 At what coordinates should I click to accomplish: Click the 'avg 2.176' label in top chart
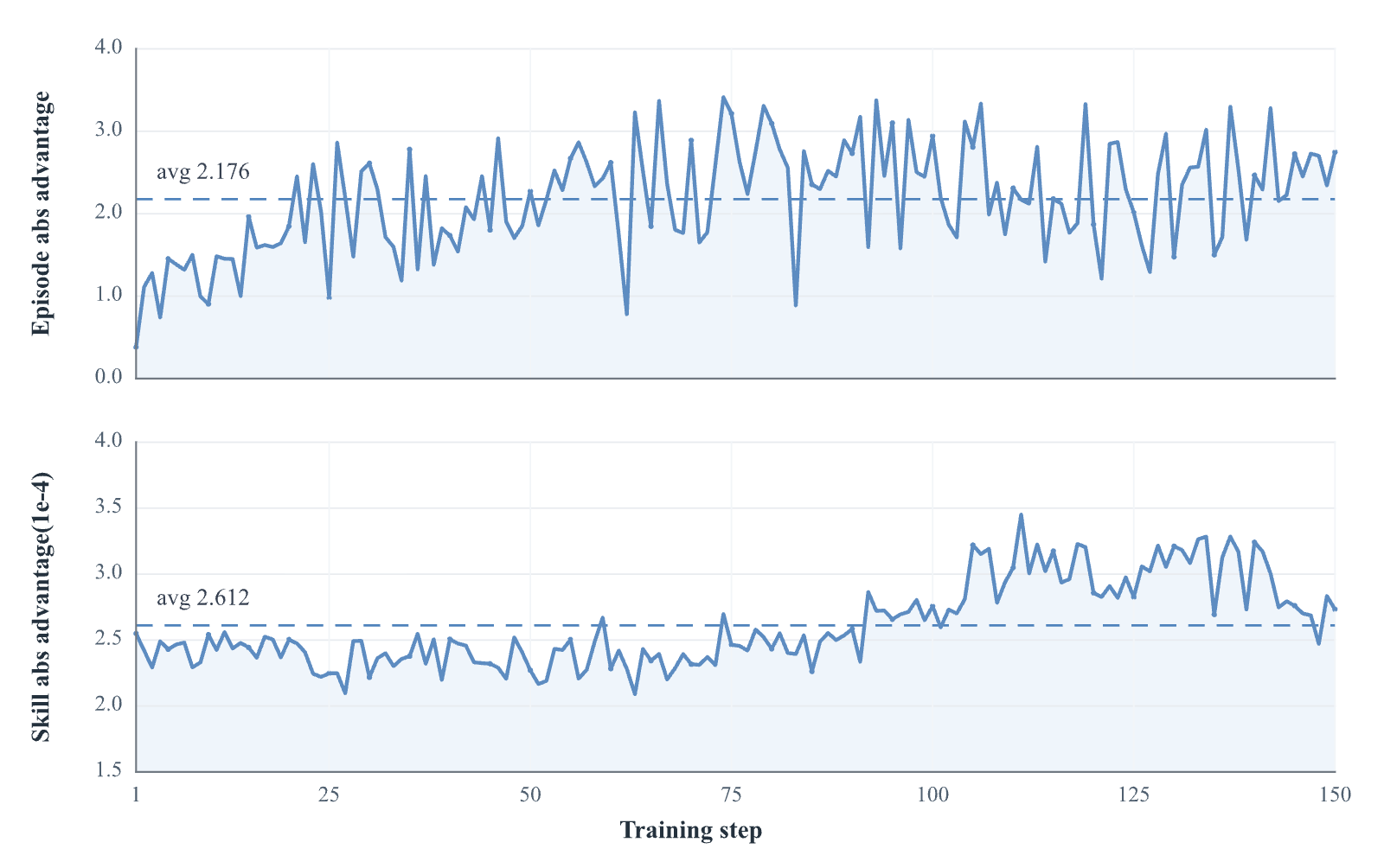point(202,172)
